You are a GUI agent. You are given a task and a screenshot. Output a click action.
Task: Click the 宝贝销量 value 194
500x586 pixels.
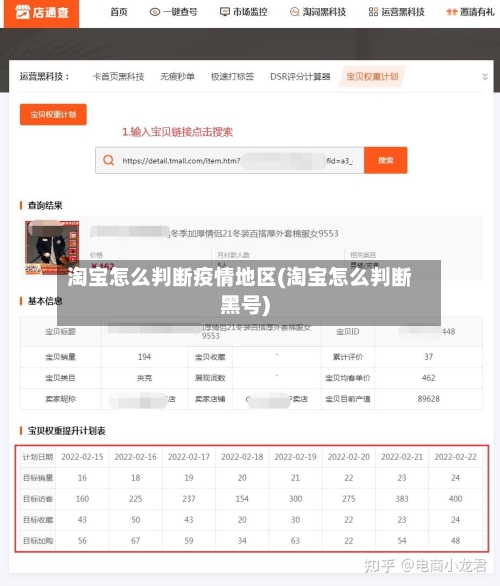pyautogui.click(x=144, y=357)
